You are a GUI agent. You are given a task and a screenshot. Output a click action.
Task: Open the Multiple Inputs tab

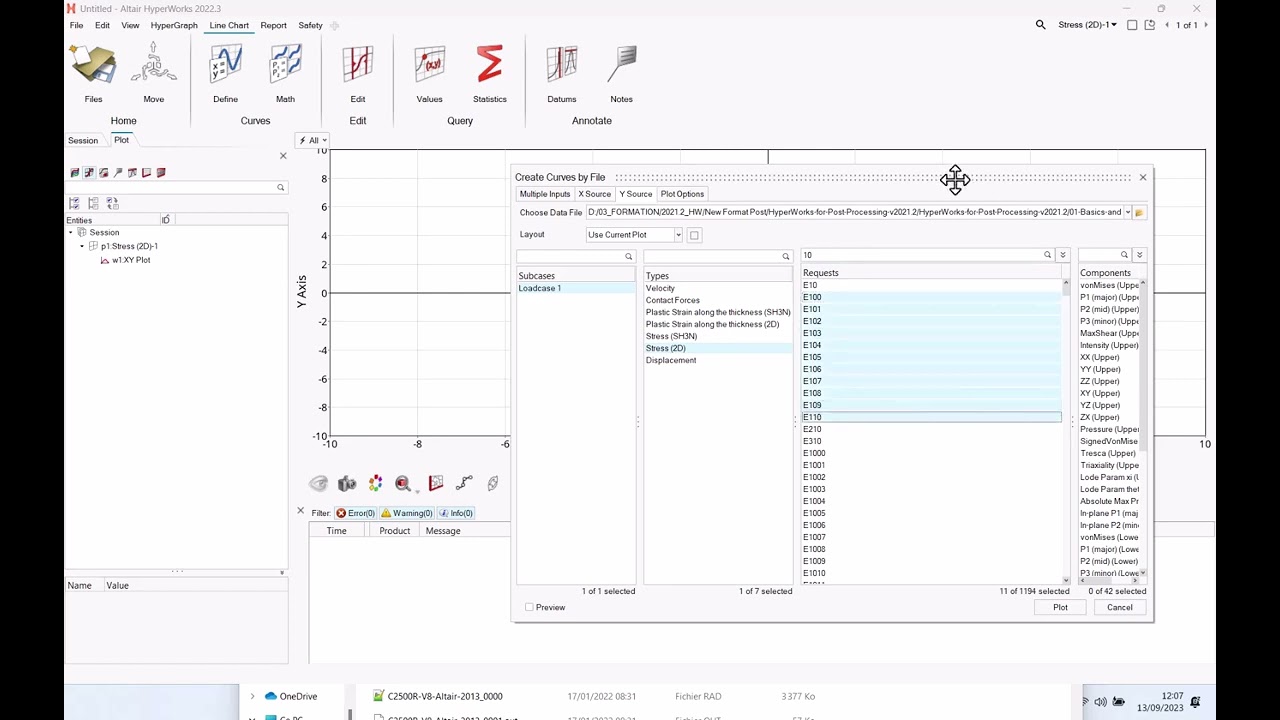(545, 194)
